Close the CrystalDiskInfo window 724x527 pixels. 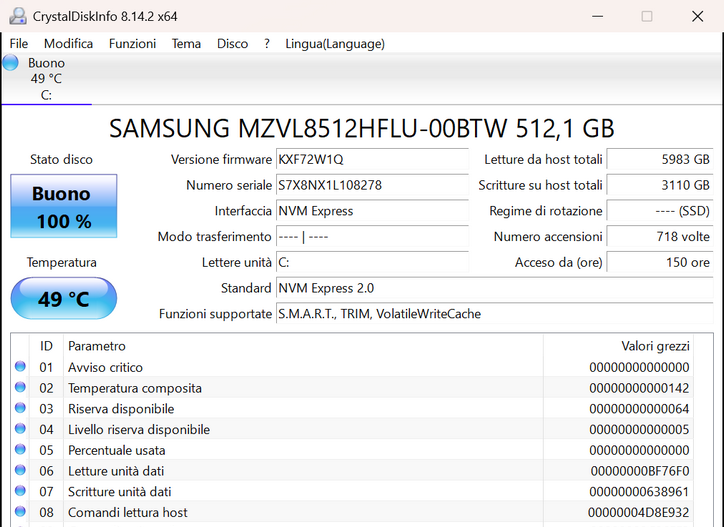(697, 16)
